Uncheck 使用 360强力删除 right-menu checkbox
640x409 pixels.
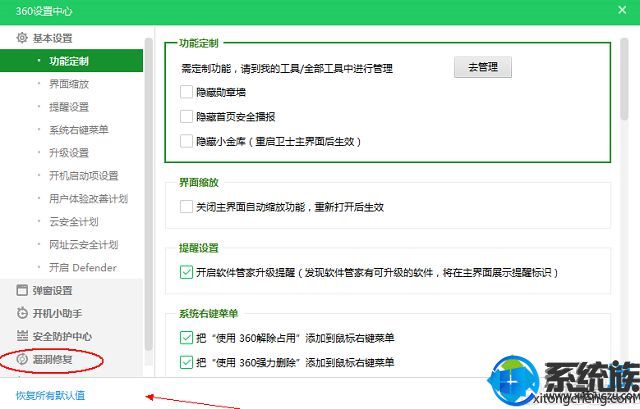[x=186, y=362]
